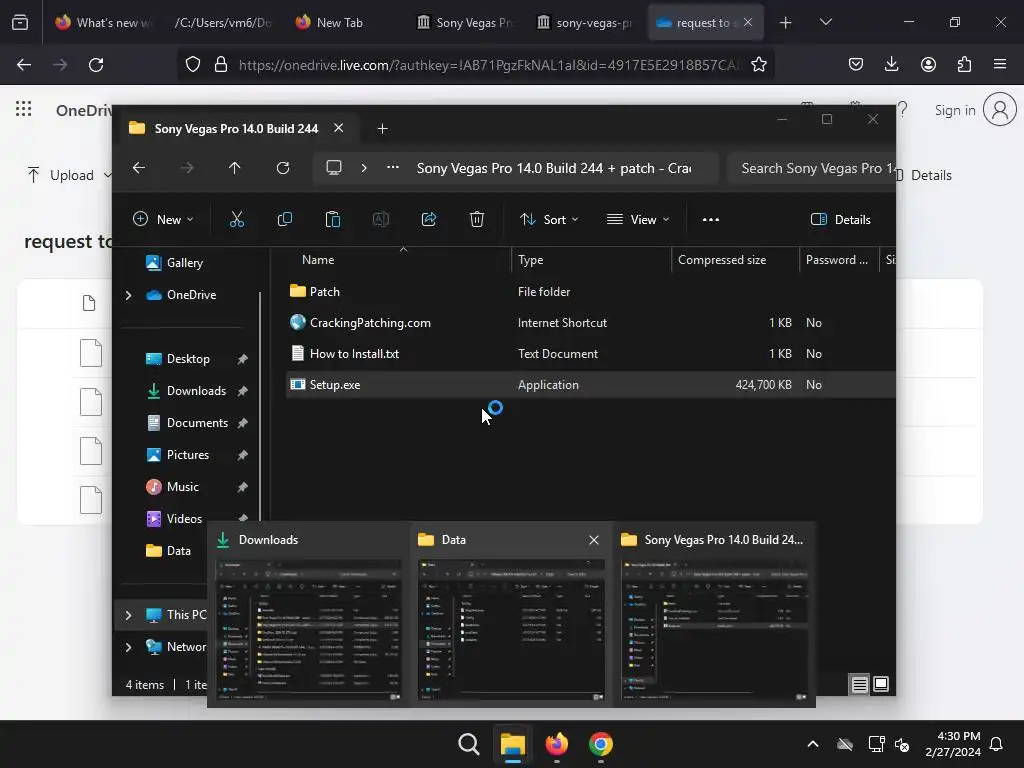Click the Delete trash icon in Explorer
Image resolution: width=1024 pixels, height=768 pixels.
[x=477, y=219]
